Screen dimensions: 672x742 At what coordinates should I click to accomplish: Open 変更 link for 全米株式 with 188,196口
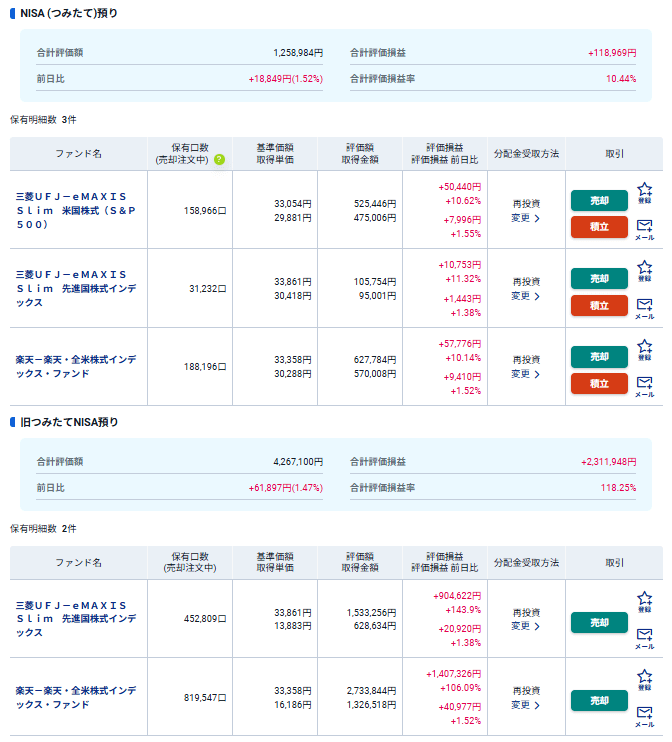coord(525,374)
